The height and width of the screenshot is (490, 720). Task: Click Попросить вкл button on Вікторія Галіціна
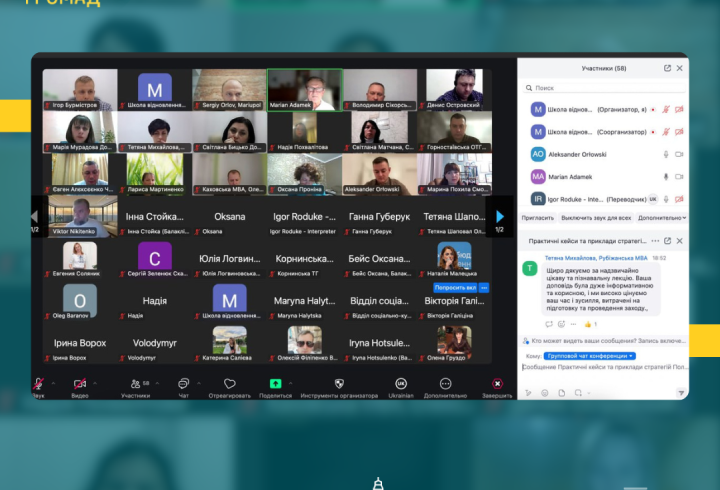coord(455,287)
